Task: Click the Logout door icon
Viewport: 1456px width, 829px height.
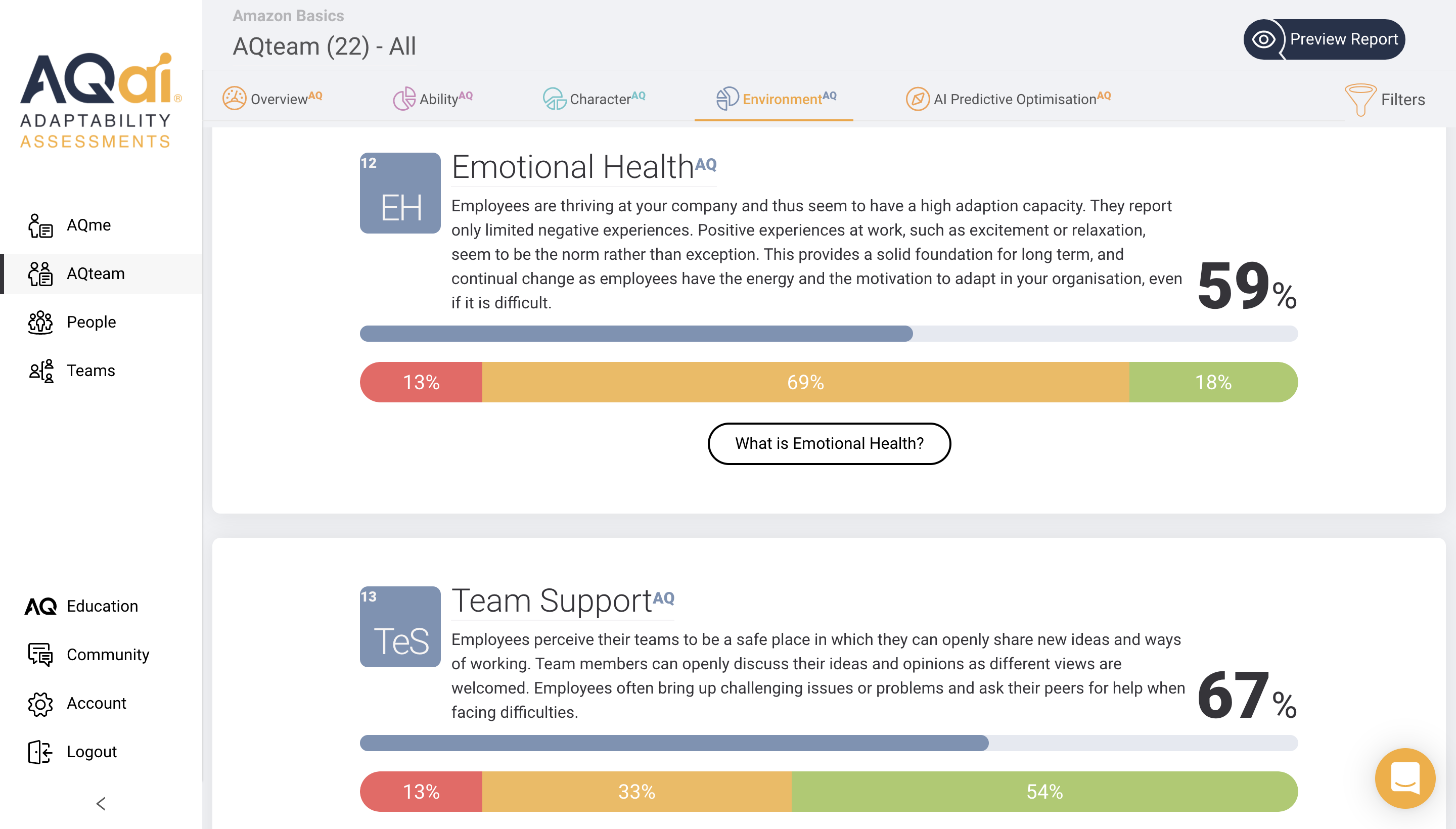Action: point(40,752)
